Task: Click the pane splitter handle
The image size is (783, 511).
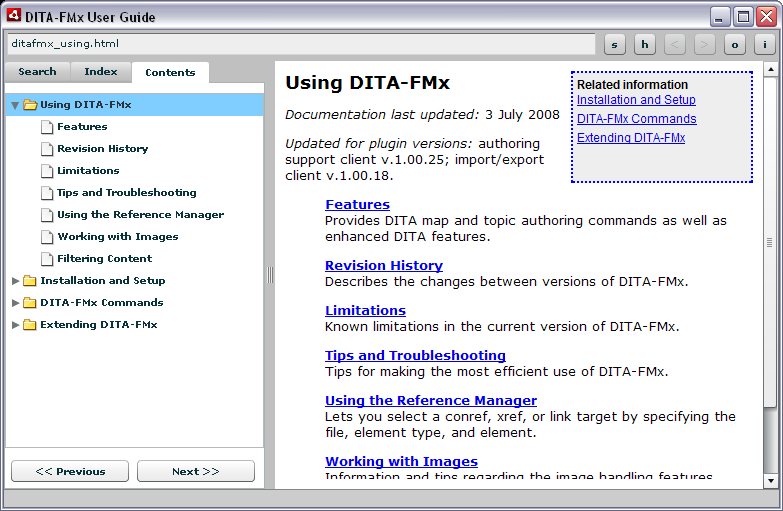Action: click(270, 275)
